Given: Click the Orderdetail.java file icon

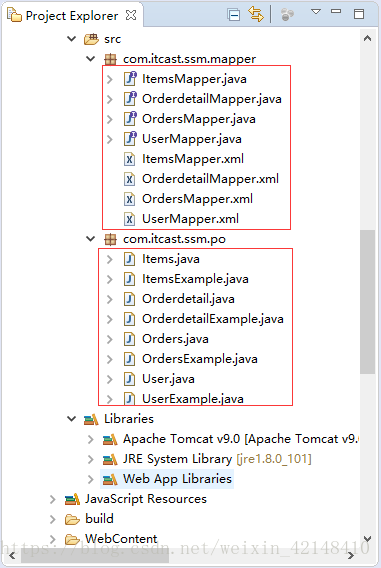Looking at the screenshot, I should pyautogui.click(x=129, y=299).
